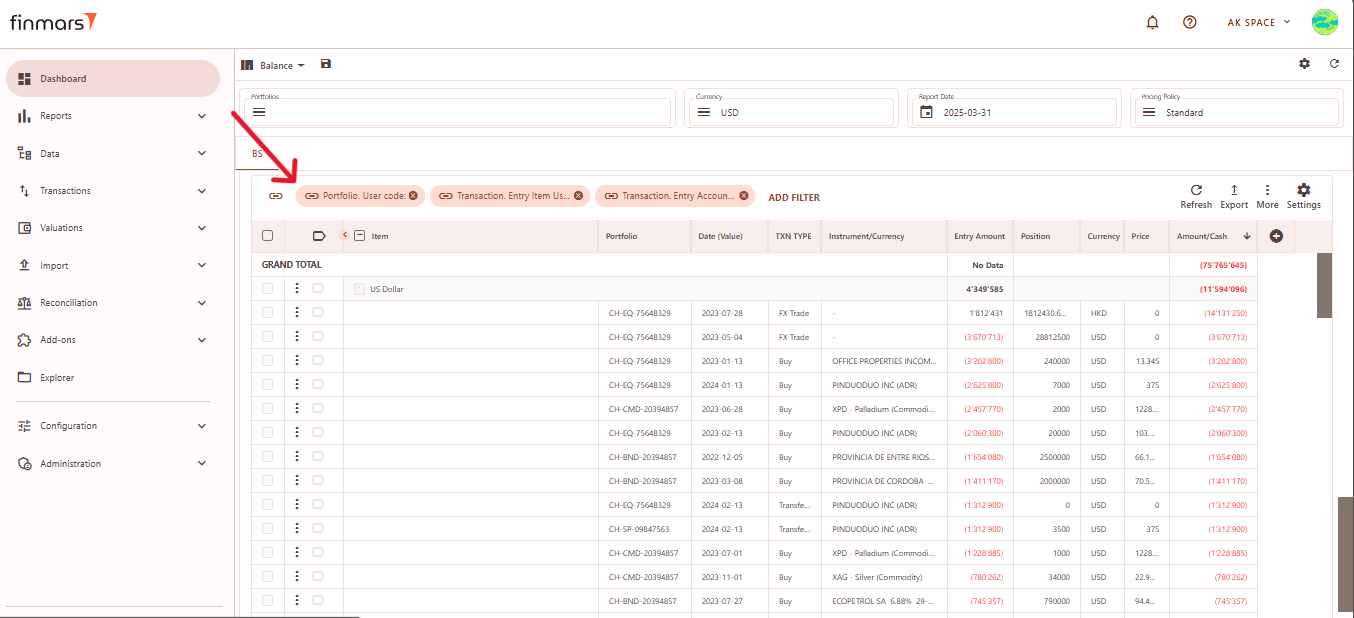Check the US Dollar group row checkbox
The height and width of the screenshot is (618, 1354).
tap(267, 289)
